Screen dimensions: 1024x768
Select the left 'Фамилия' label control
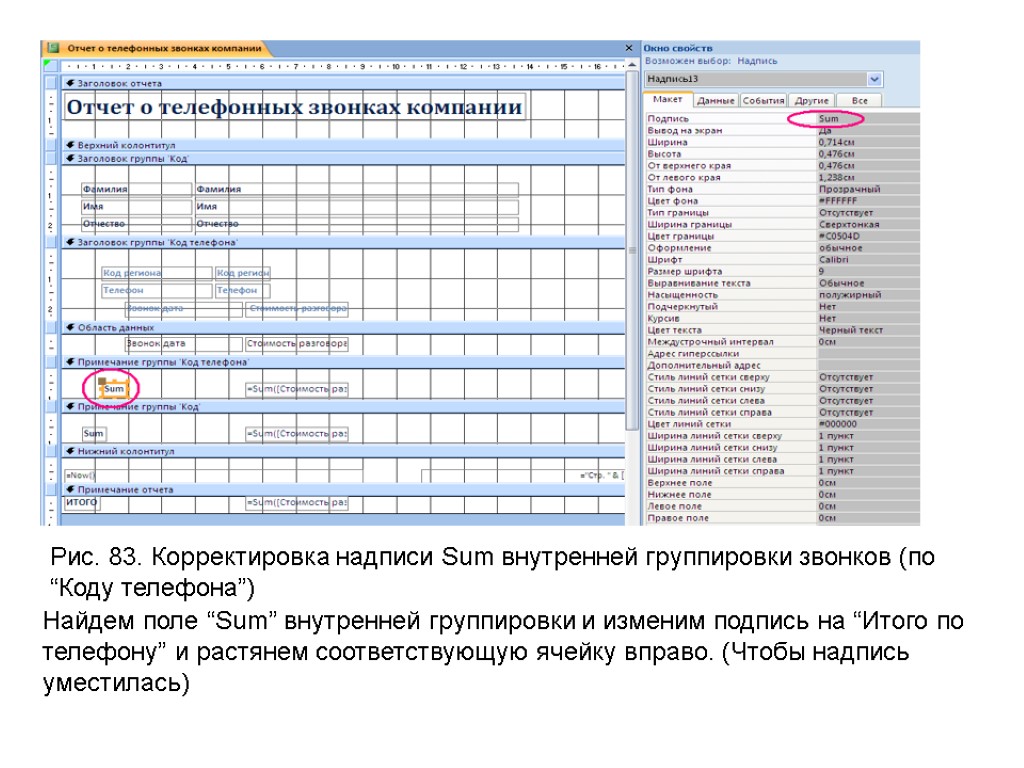click(x=136, y=189)
